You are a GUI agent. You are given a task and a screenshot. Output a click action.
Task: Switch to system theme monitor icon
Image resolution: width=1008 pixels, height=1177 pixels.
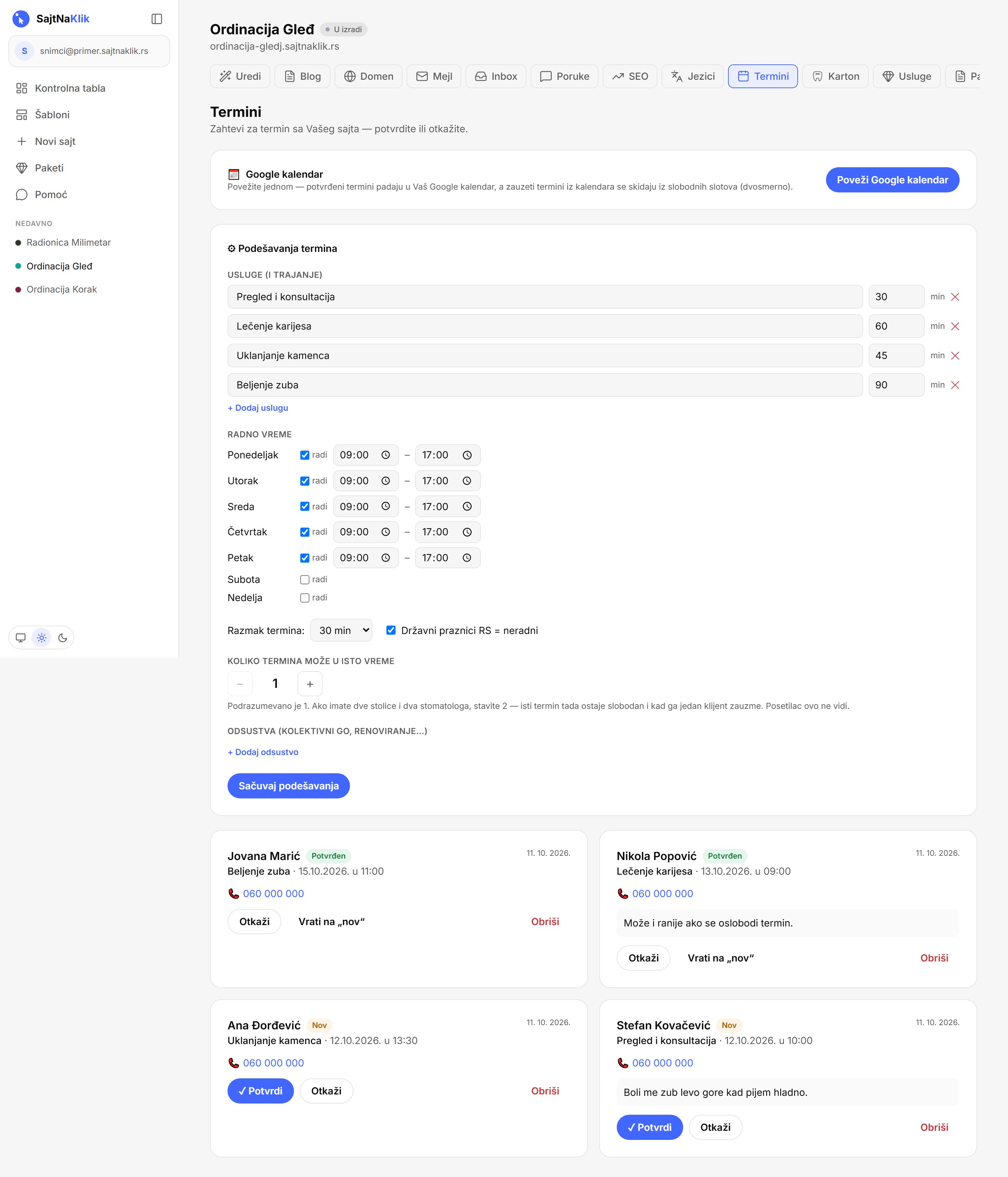(x=20, y=638)
